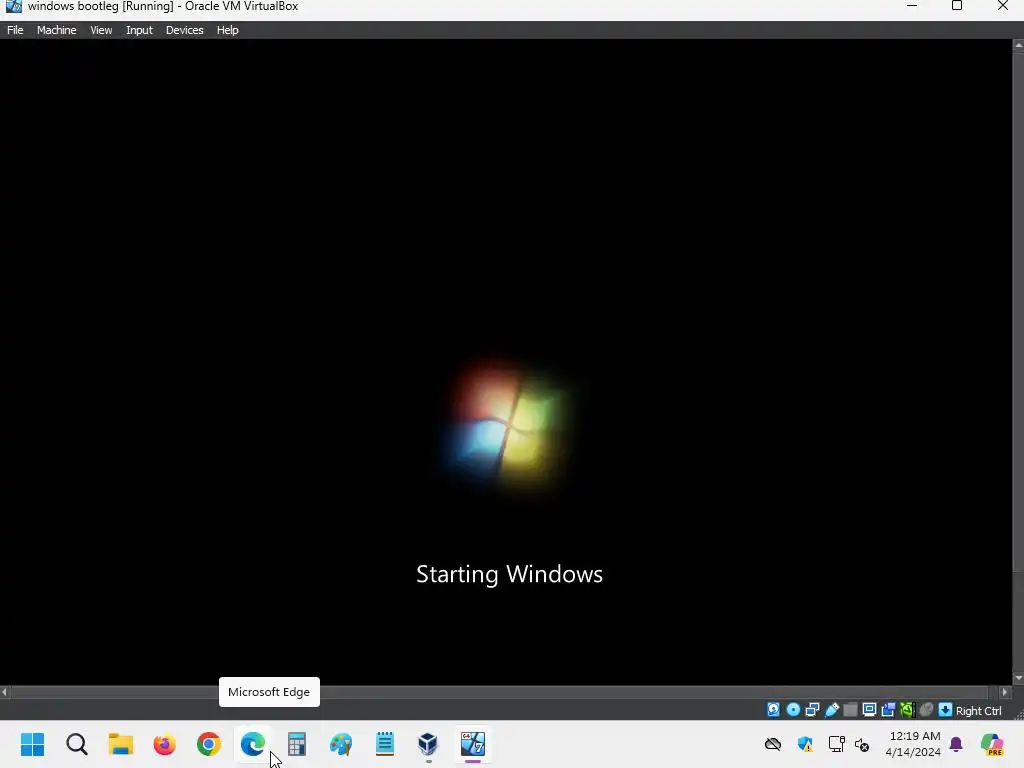This screenshot has height=768, width=1024.
Task: Open the network tray icon
Action: (x=837, y=744)
